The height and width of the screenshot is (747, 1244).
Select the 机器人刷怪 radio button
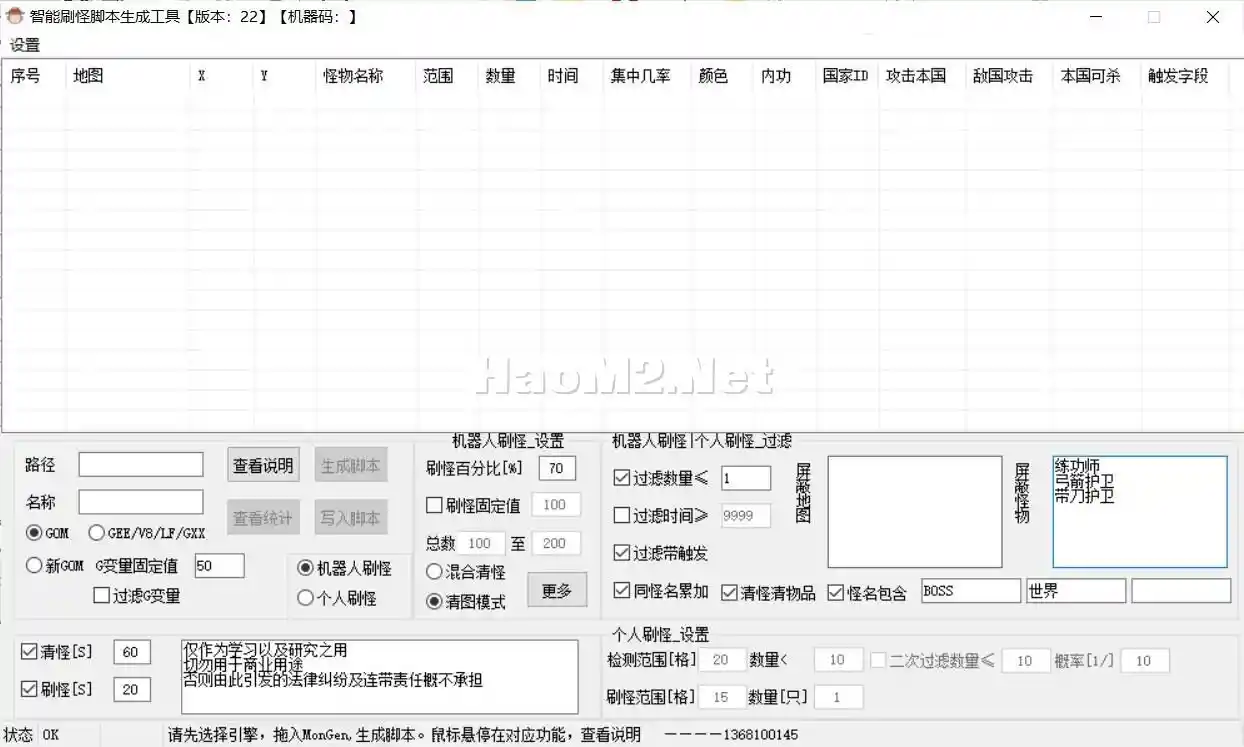point(345,568)
